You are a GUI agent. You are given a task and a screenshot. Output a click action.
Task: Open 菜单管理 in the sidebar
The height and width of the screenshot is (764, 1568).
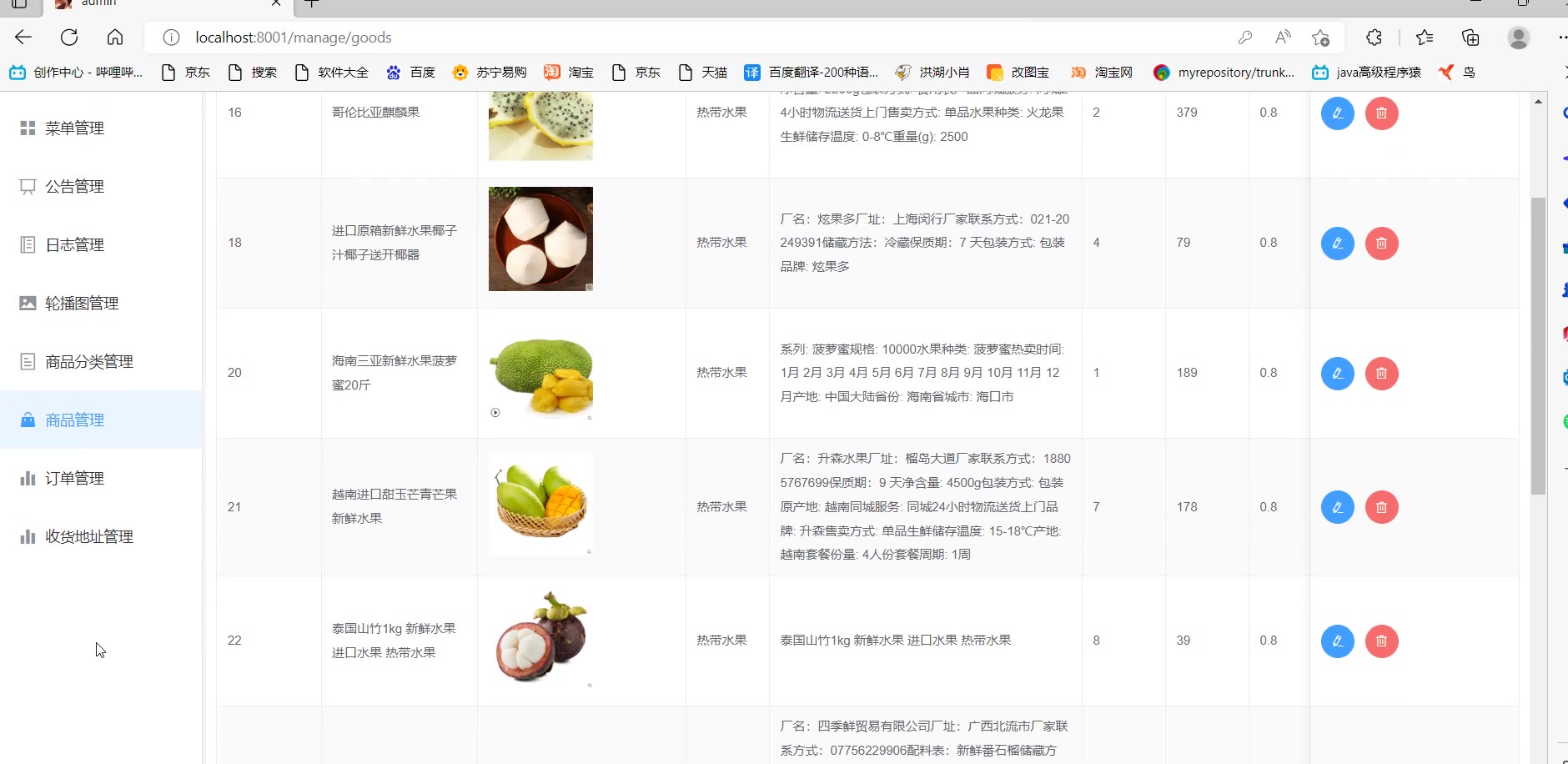click(101, 128)
